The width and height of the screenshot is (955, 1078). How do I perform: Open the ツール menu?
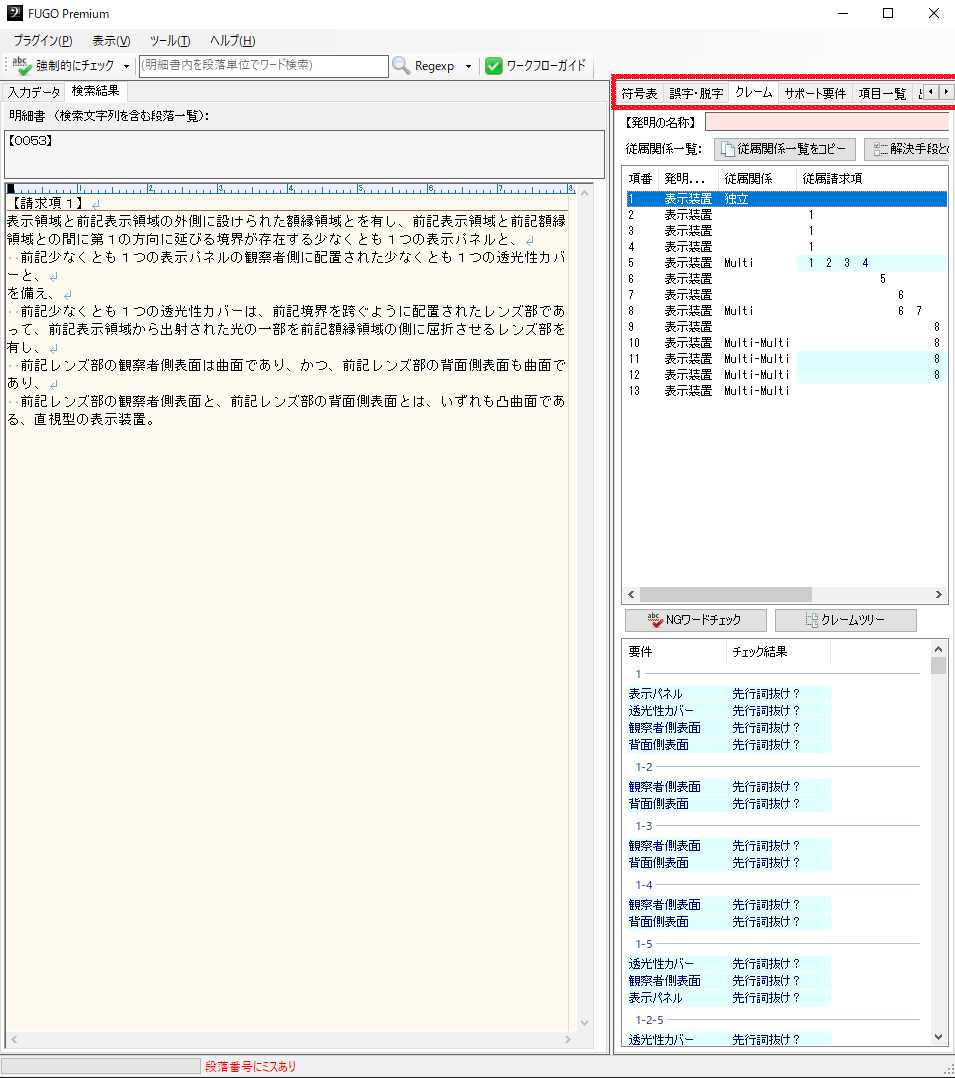click(x=169, y=41)
